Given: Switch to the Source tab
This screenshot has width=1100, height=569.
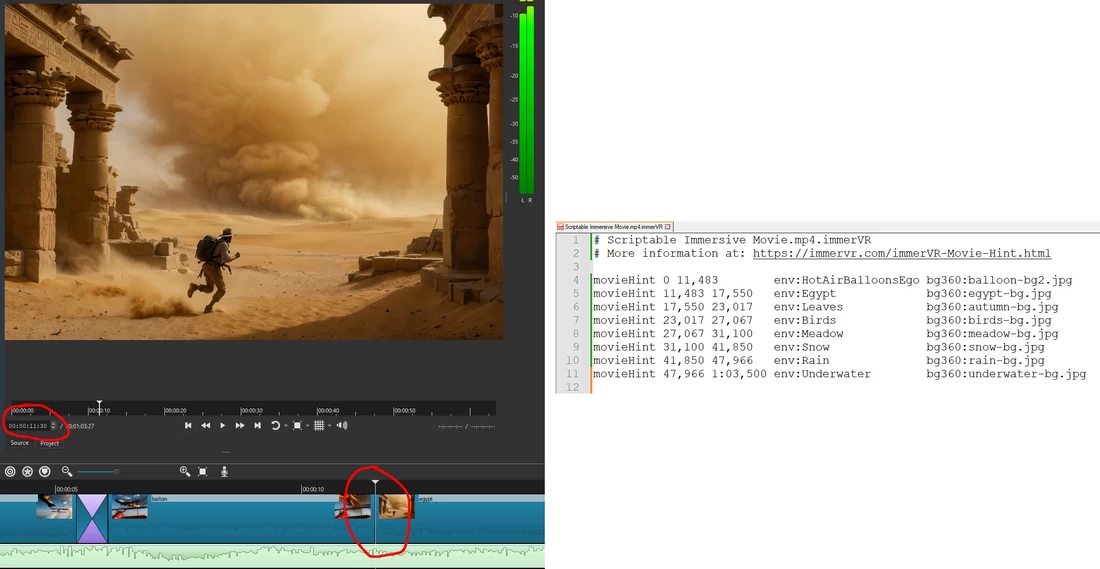Looking at the screenshot, I should (19, 442).
